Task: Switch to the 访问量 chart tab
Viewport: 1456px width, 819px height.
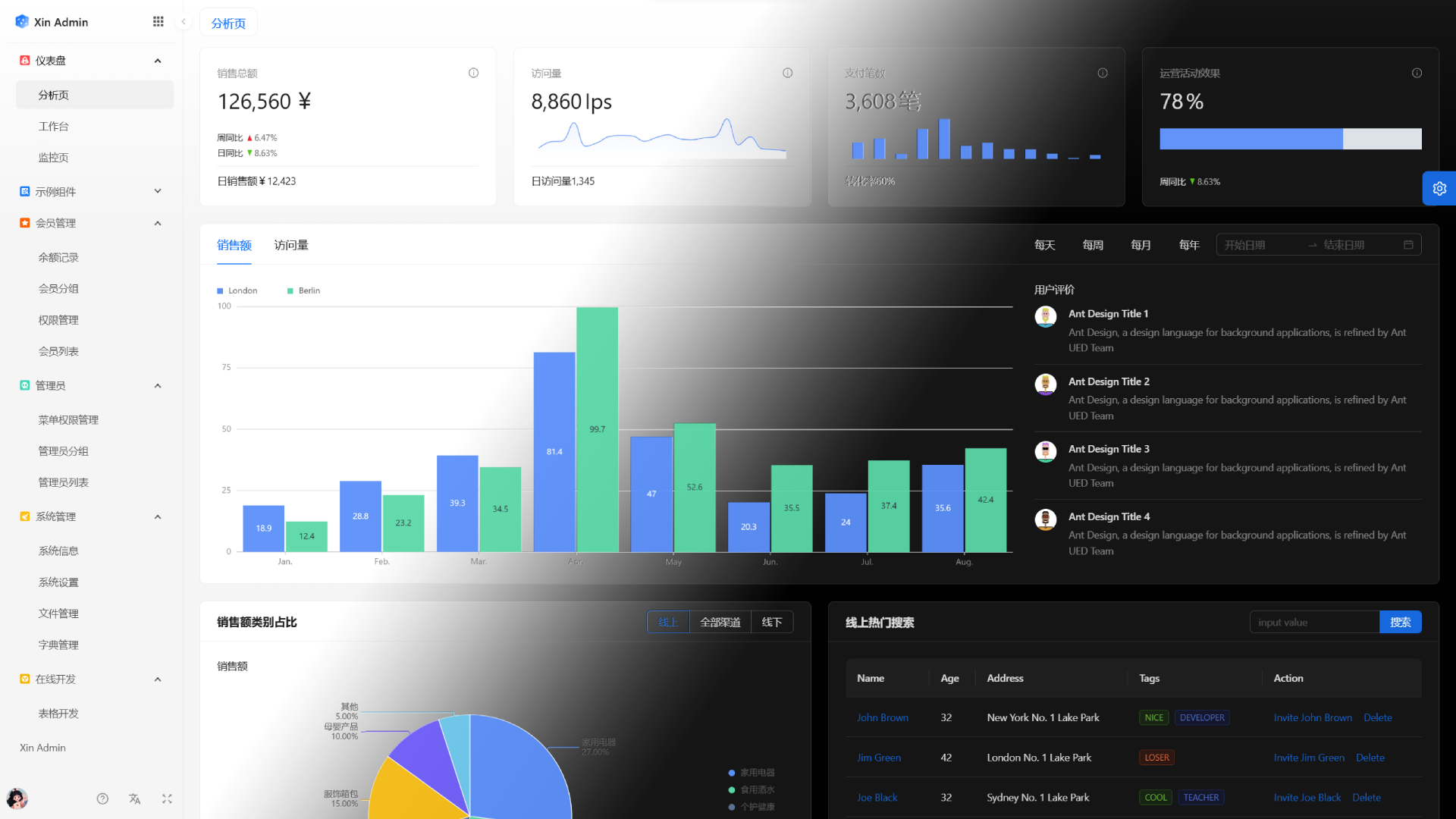Action: [x=291, y=245]
